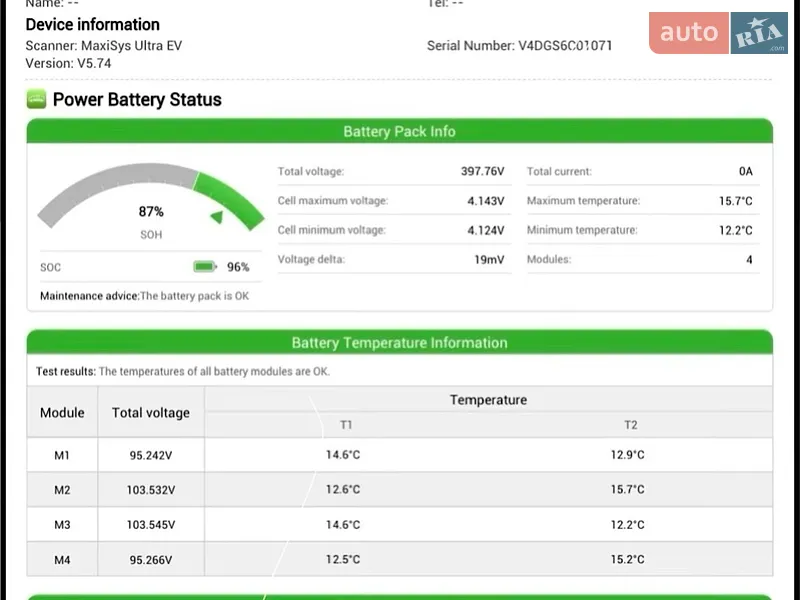Click the M3 T2 temperature 12.2°C cell
Screen dimensions: 800x600
point(628,524)
